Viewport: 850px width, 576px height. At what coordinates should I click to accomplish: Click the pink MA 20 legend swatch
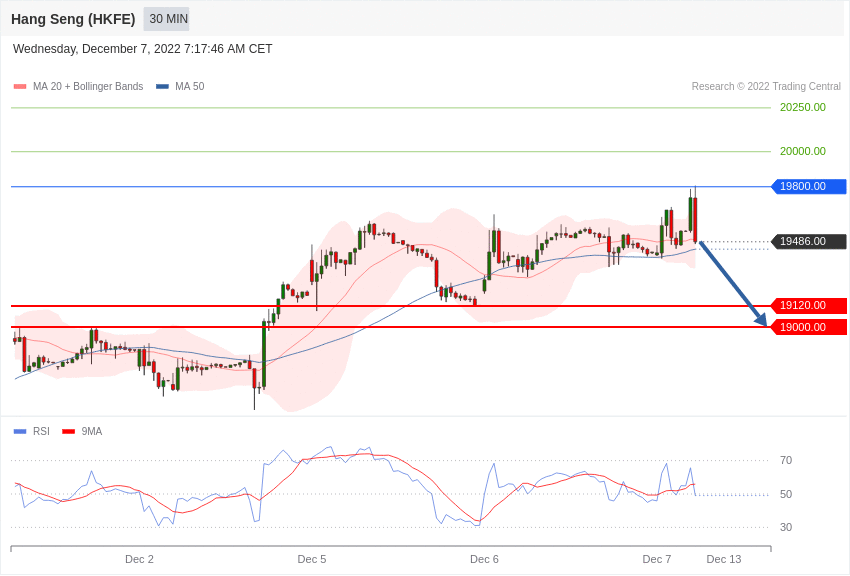20,87
